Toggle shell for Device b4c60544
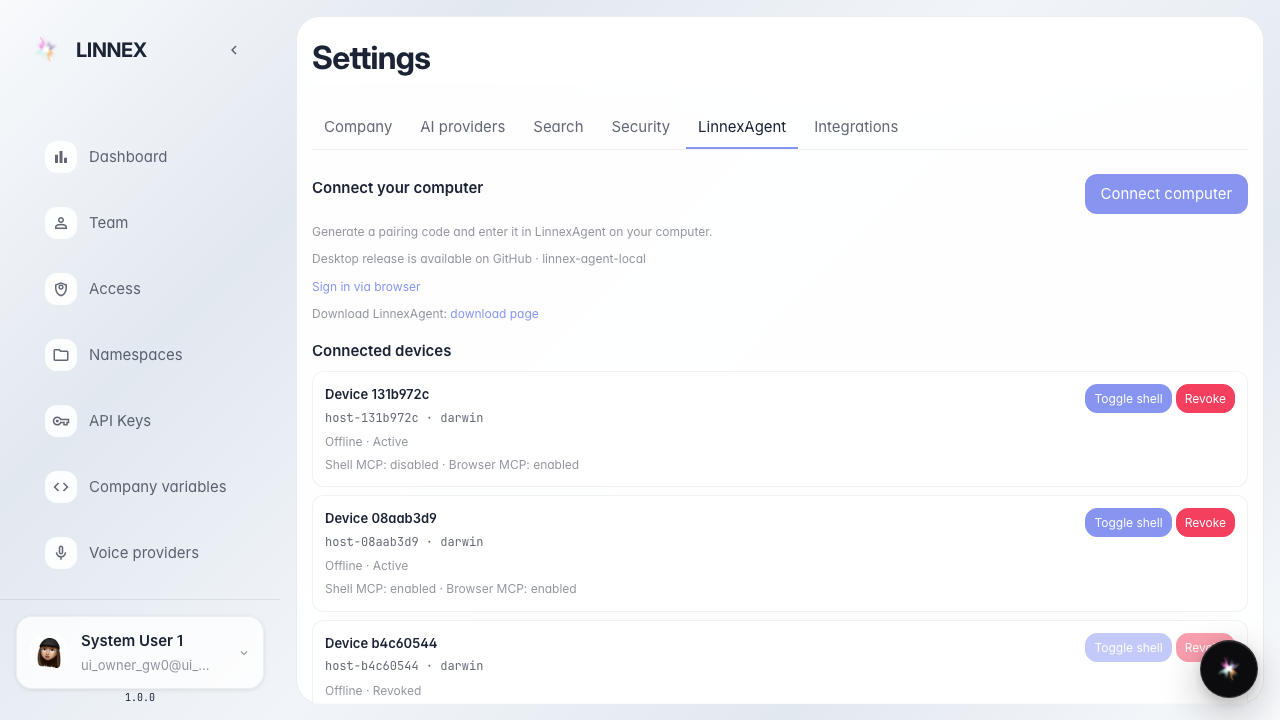The height and width of the screenshot is (720, 1280). coord(1128,648)
